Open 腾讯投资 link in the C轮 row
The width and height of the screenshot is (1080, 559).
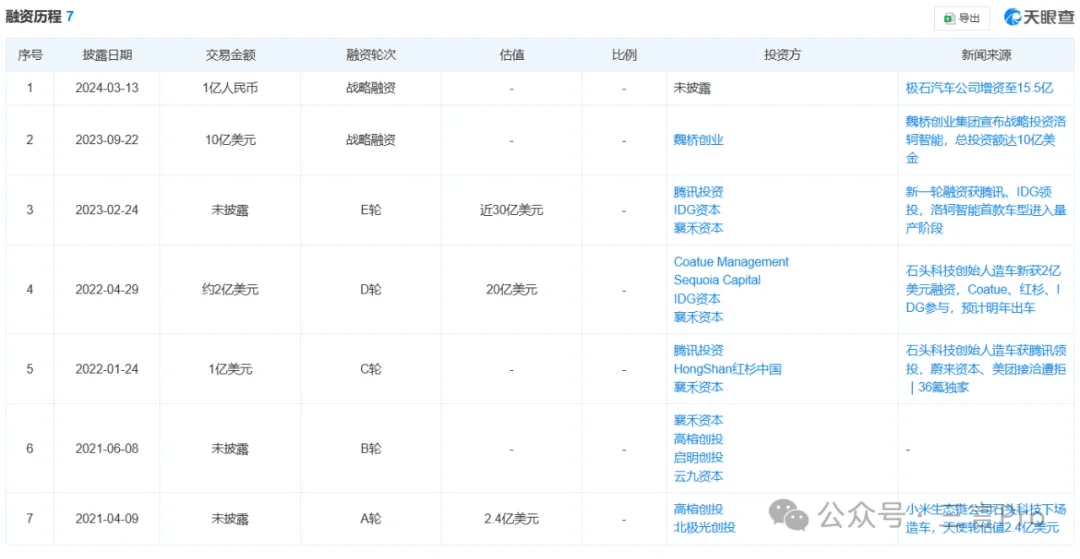coord(698,350)
